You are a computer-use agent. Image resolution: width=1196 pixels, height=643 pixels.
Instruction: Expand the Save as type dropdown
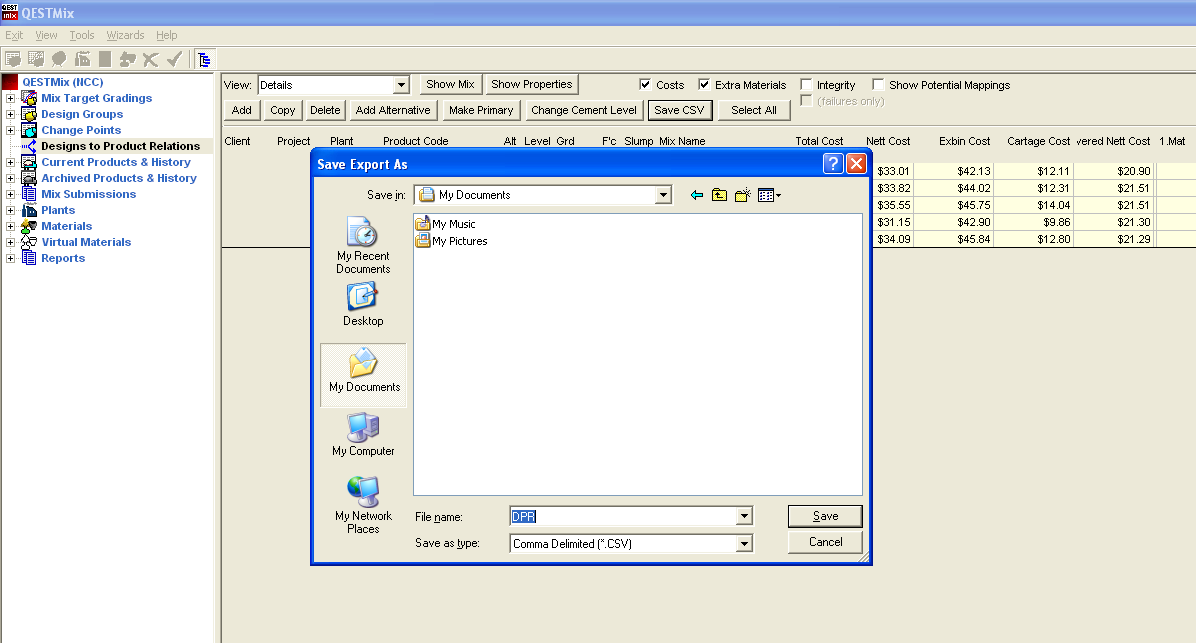[743, 544]
